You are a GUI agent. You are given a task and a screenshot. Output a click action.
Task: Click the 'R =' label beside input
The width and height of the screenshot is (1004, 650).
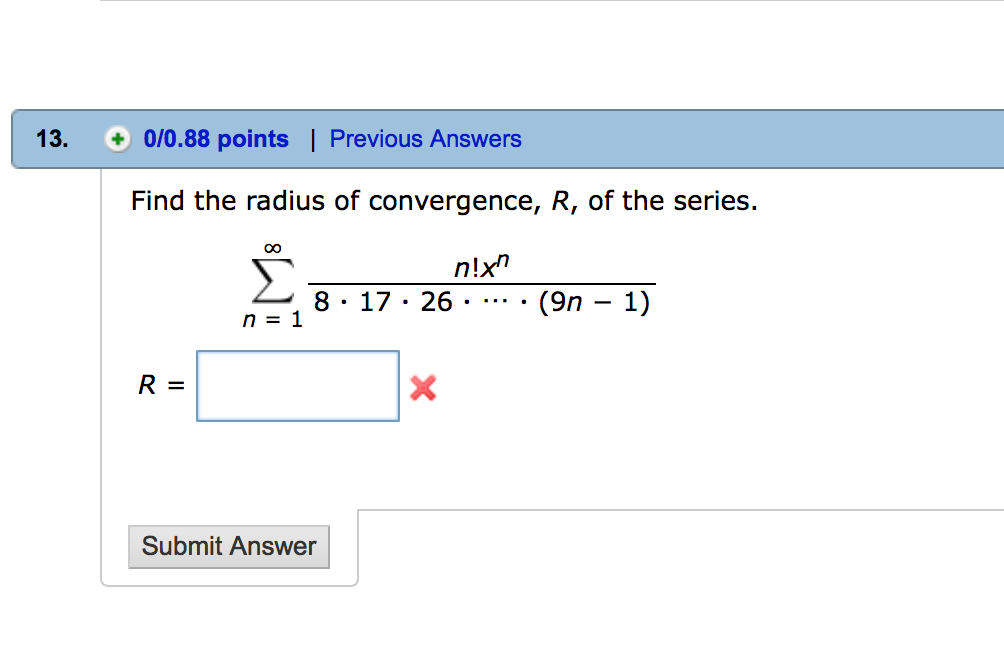[161, 385]
